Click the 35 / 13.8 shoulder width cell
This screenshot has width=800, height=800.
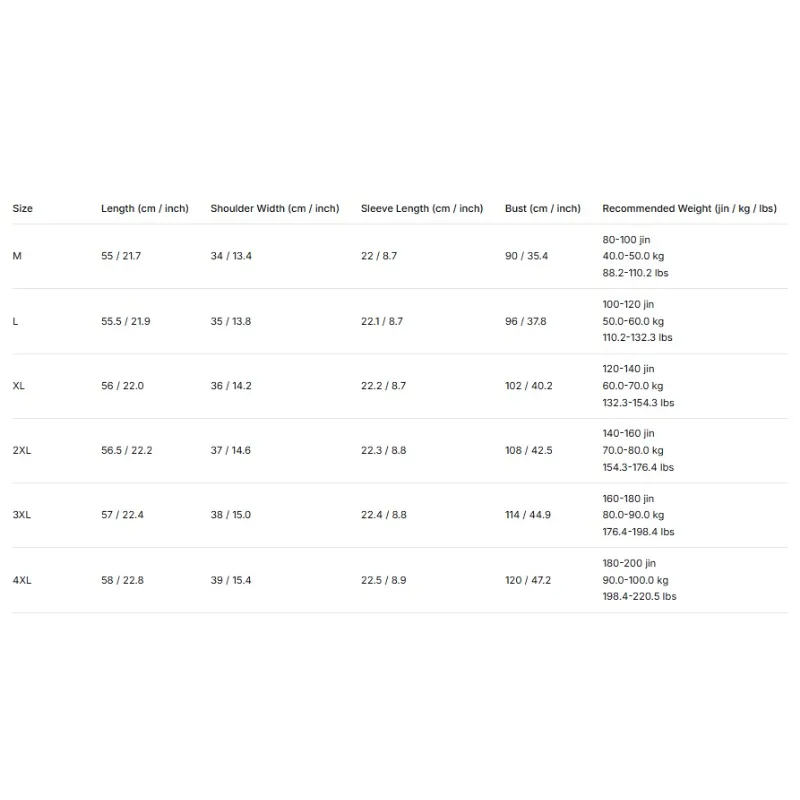click(231, 321)
